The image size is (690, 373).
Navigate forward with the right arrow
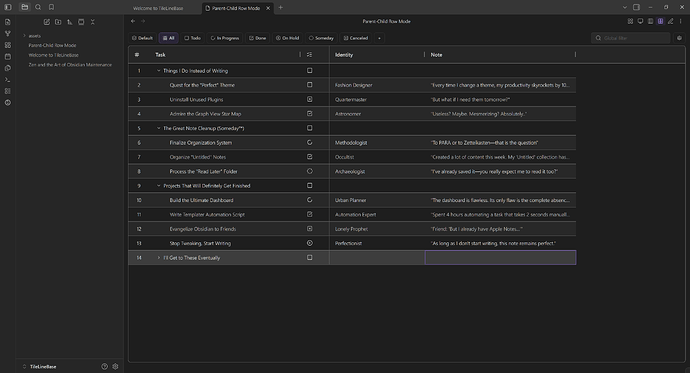pos(143,21)
